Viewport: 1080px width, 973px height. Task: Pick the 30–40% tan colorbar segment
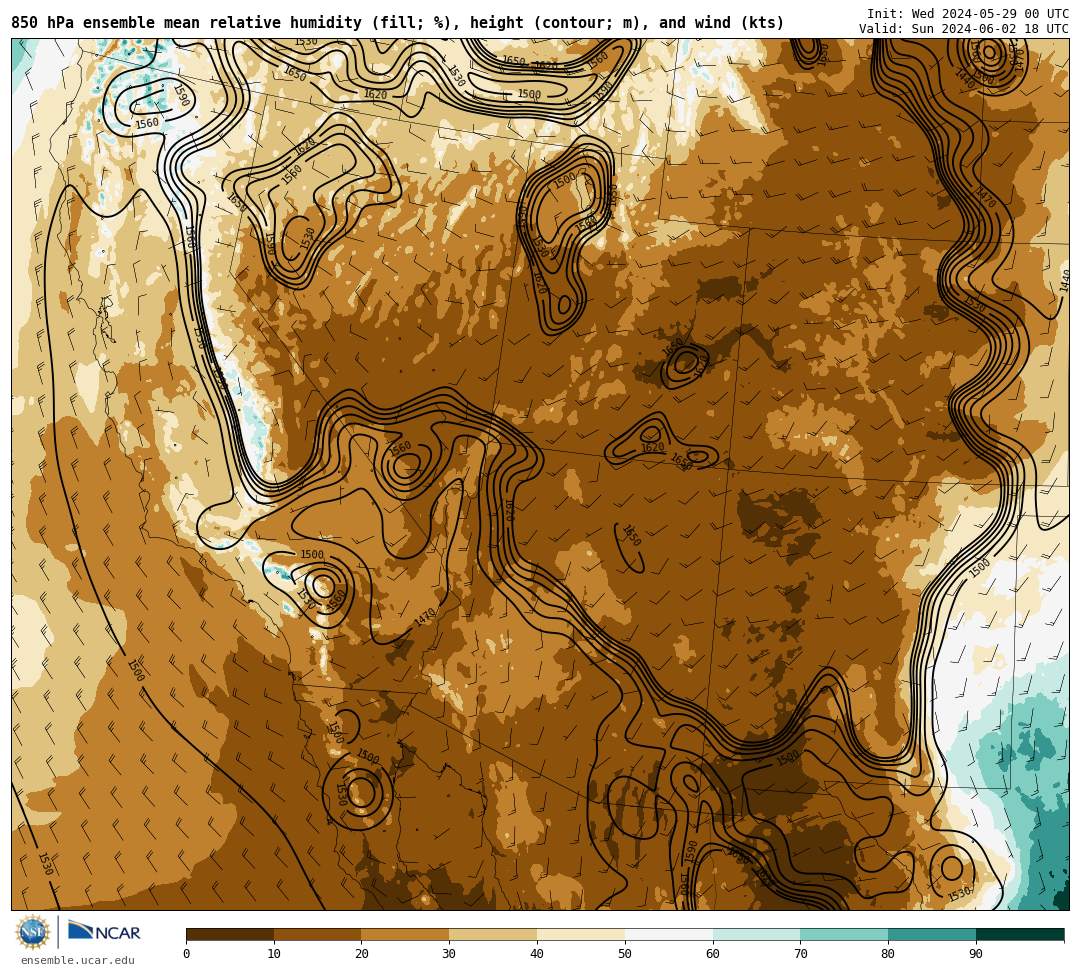[x=493, y=934]
